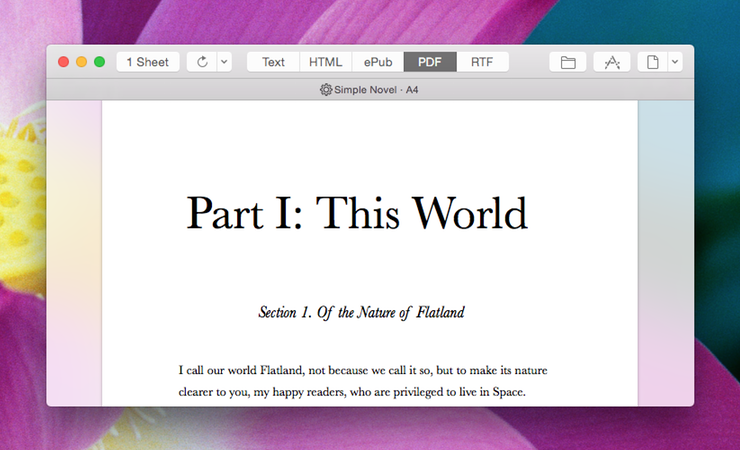Click the document page icon
Viewport: 740px width, 450px height.
point(653,62)
